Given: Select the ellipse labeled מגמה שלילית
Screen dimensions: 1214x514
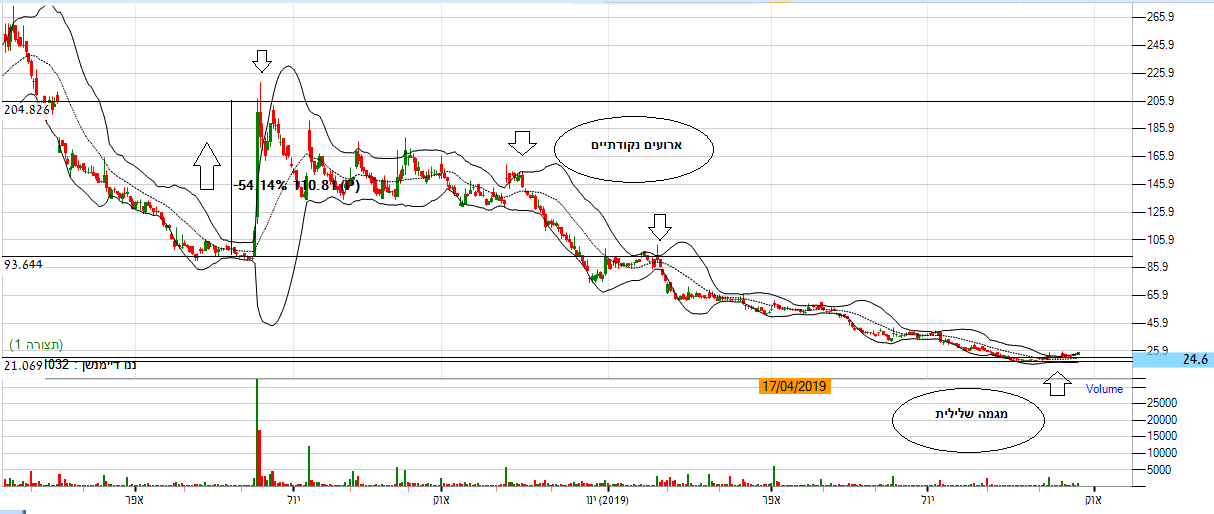Looking at the screenshot, I should click(967, 425).
